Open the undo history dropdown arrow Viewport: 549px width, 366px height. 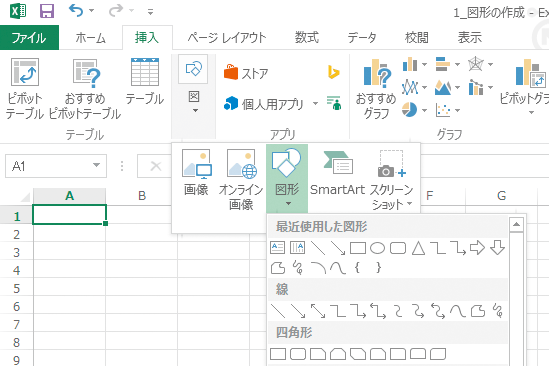(91, 11)
